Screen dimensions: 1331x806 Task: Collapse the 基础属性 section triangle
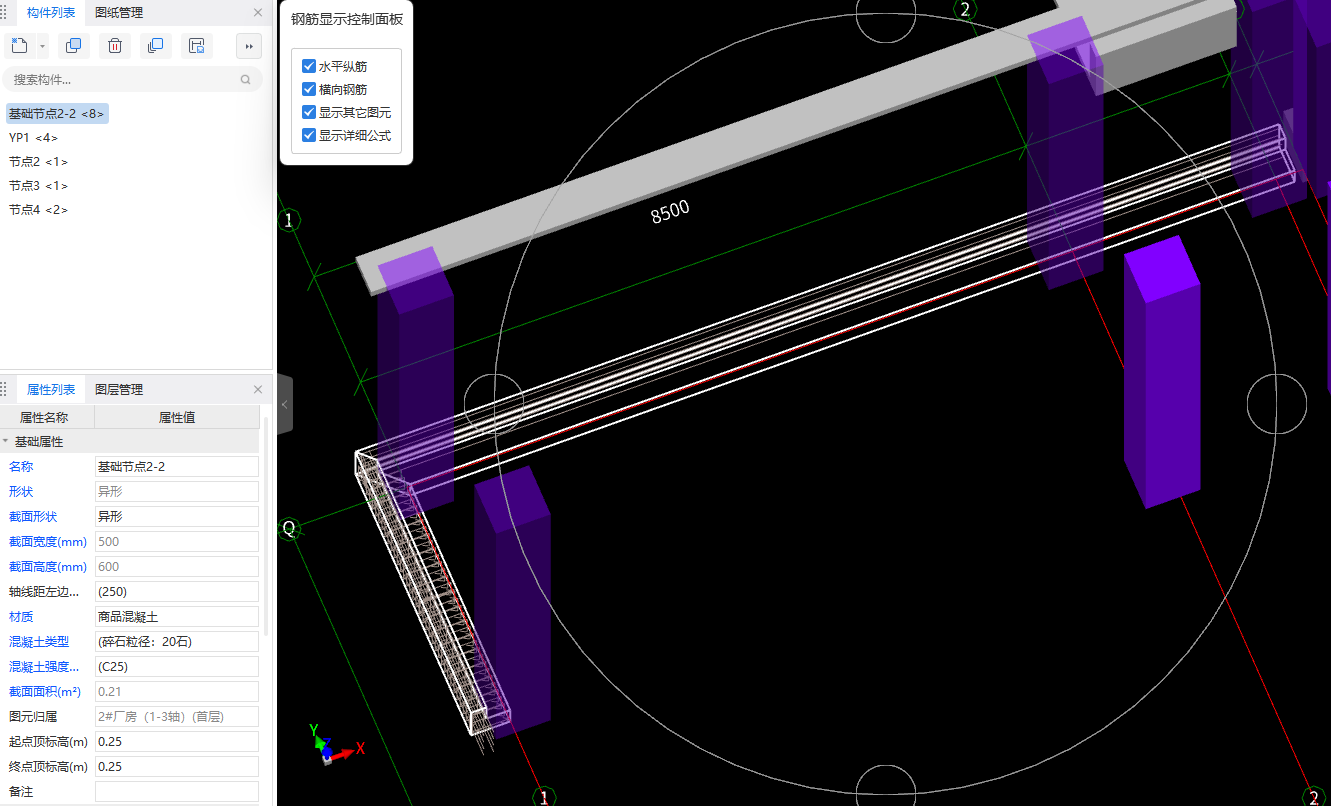(x=6, y=441)
